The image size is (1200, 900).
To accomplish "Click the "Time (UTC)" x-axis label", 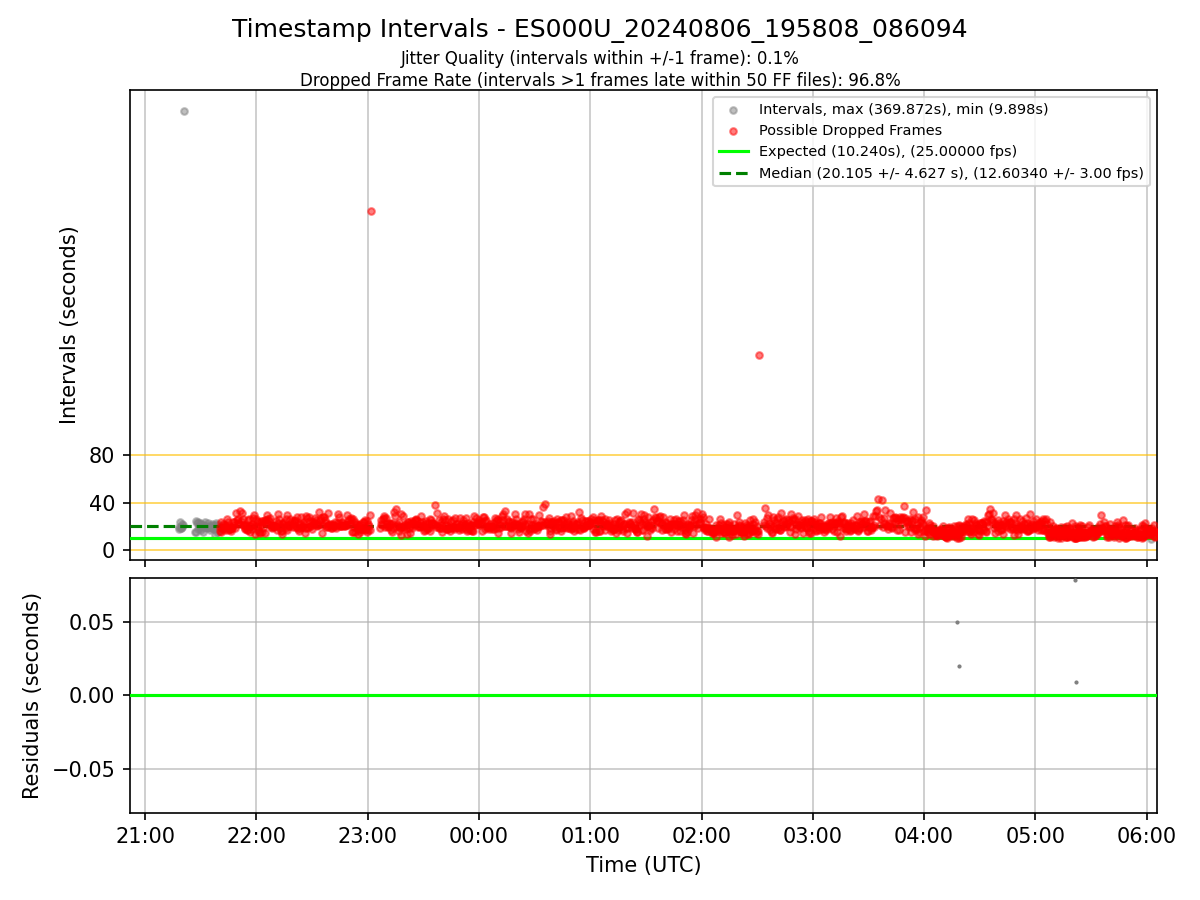I will [x=643, y=864].
